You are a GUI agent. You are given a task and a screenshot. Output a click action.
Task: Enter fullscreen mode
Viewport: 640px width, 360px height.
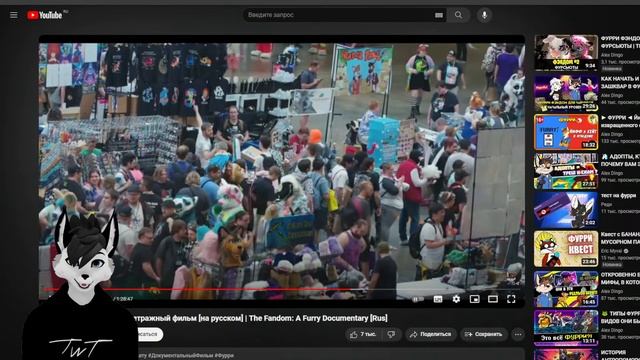tap(511, 299)
